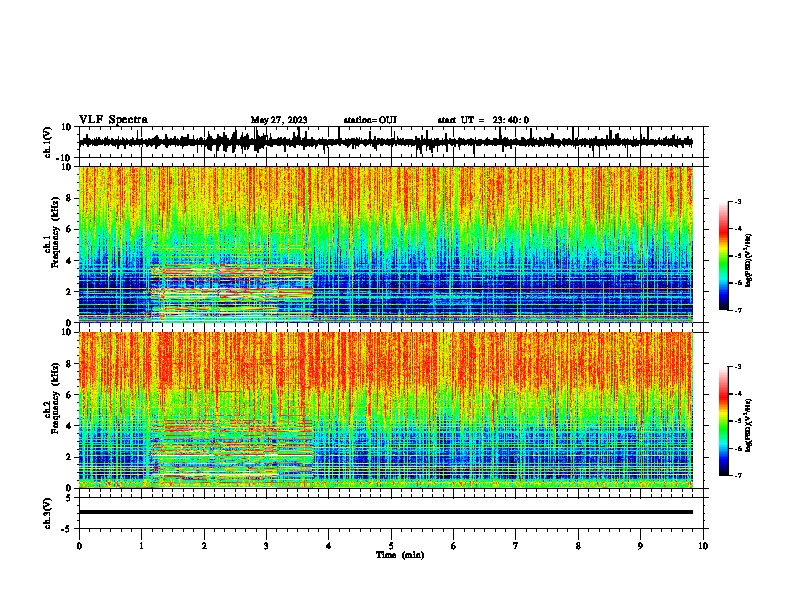This screenshot has width=792, height=612.
Task: Click the banded emission in ch.2 spectrogram
Action: 232,450
